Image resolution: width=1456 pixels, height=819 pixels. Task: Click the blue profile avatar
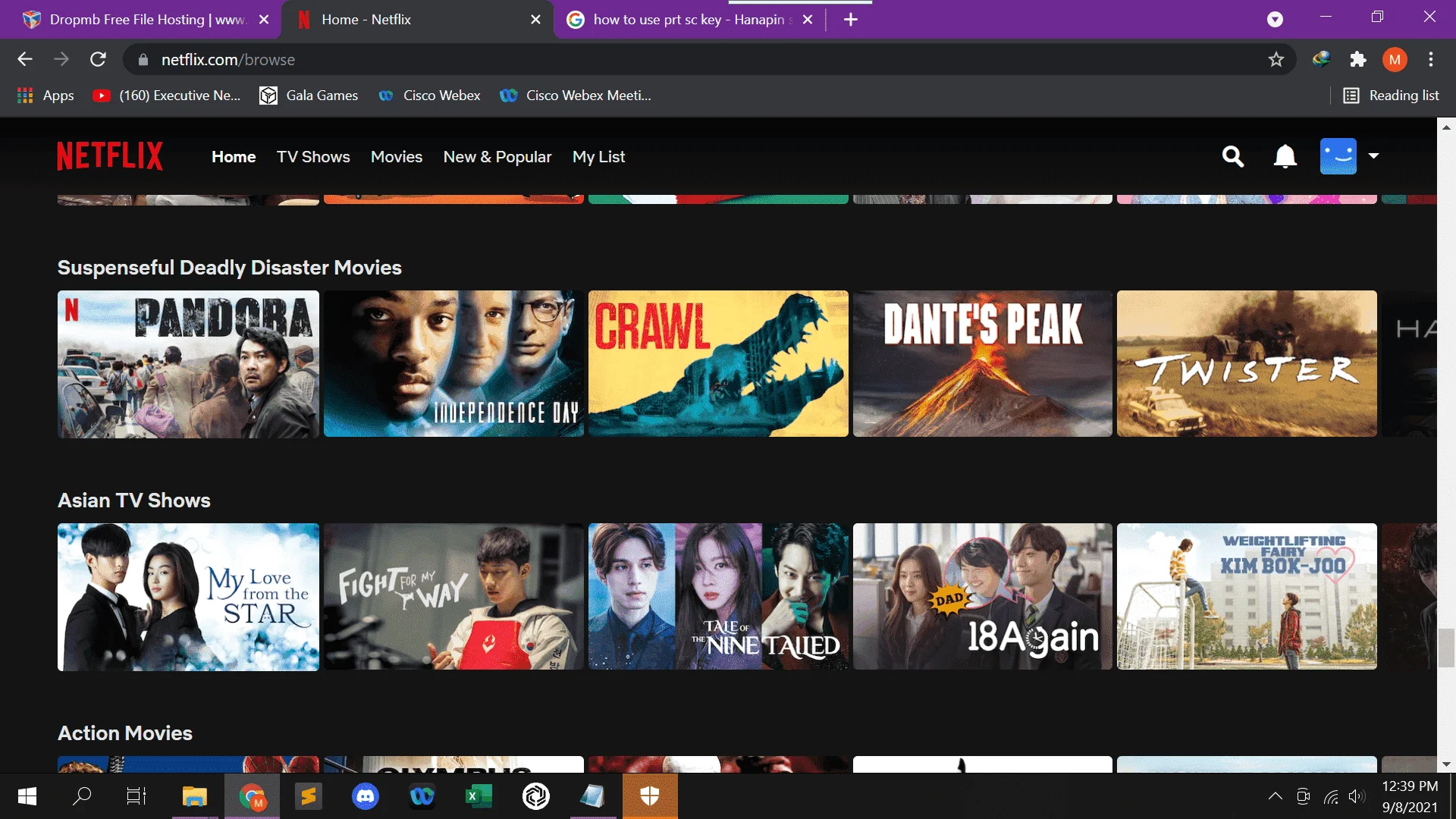(1338, 156)
